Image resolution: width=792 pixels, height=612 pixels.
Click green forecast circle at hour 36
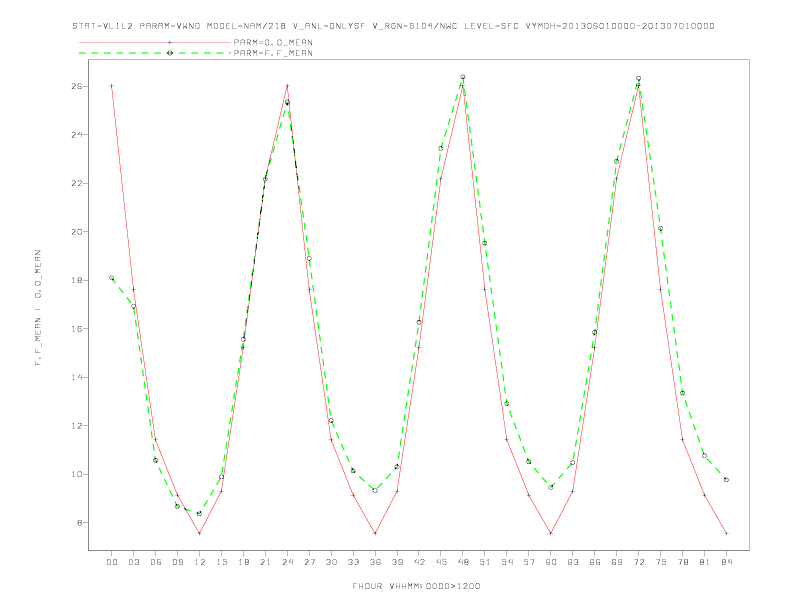pos(375,490)
